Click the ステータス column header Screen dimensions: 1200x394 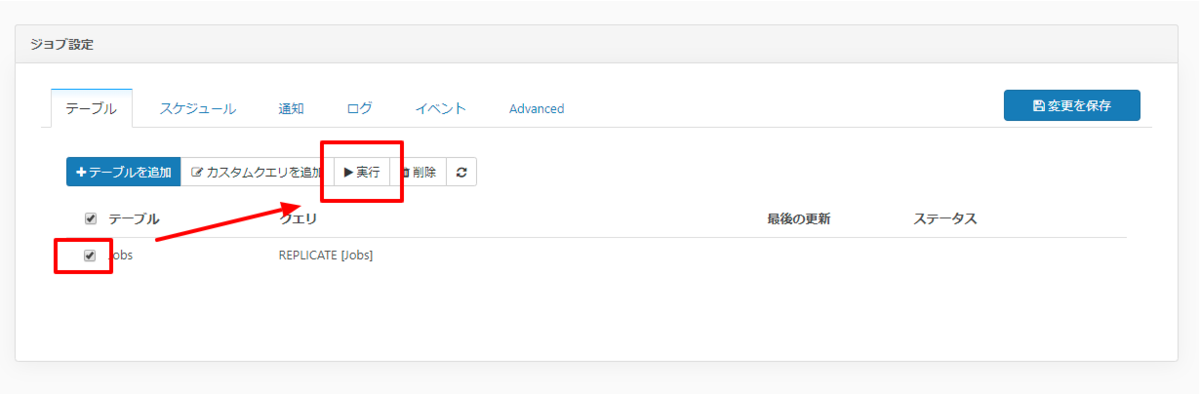[x=945, y=218]
